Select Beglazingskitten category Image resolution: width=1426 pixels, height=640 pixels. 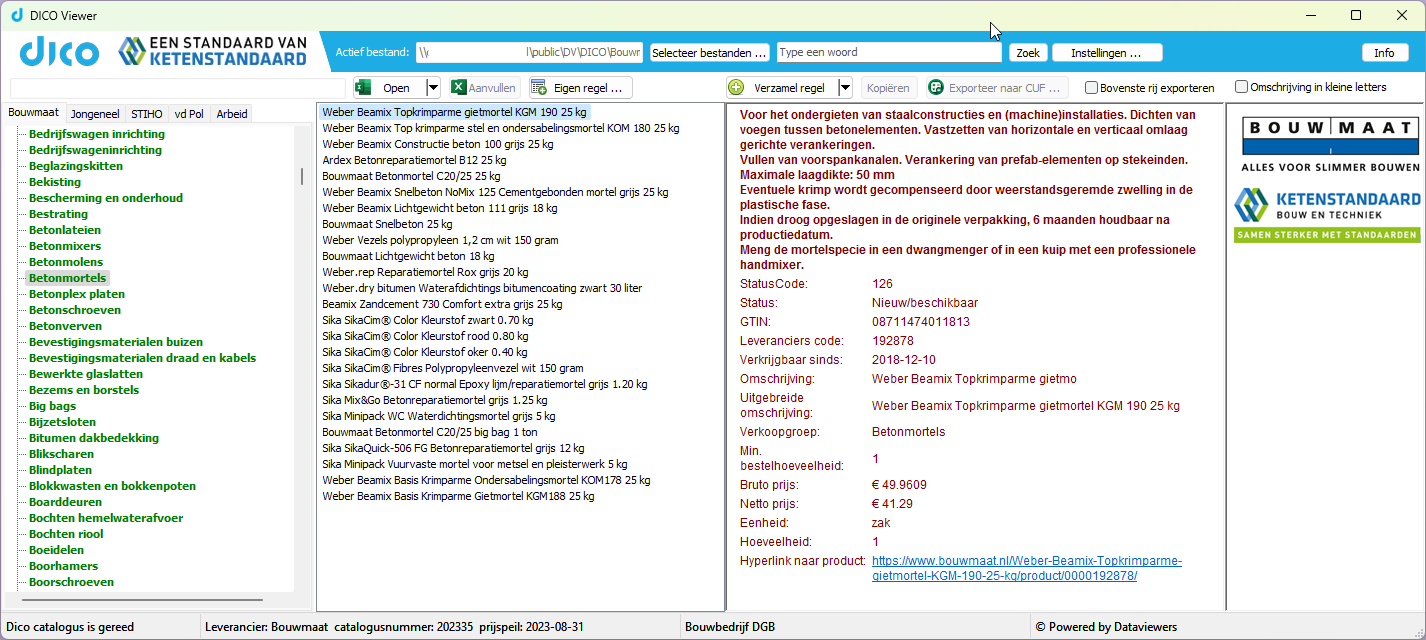click(x=76, y=166)
